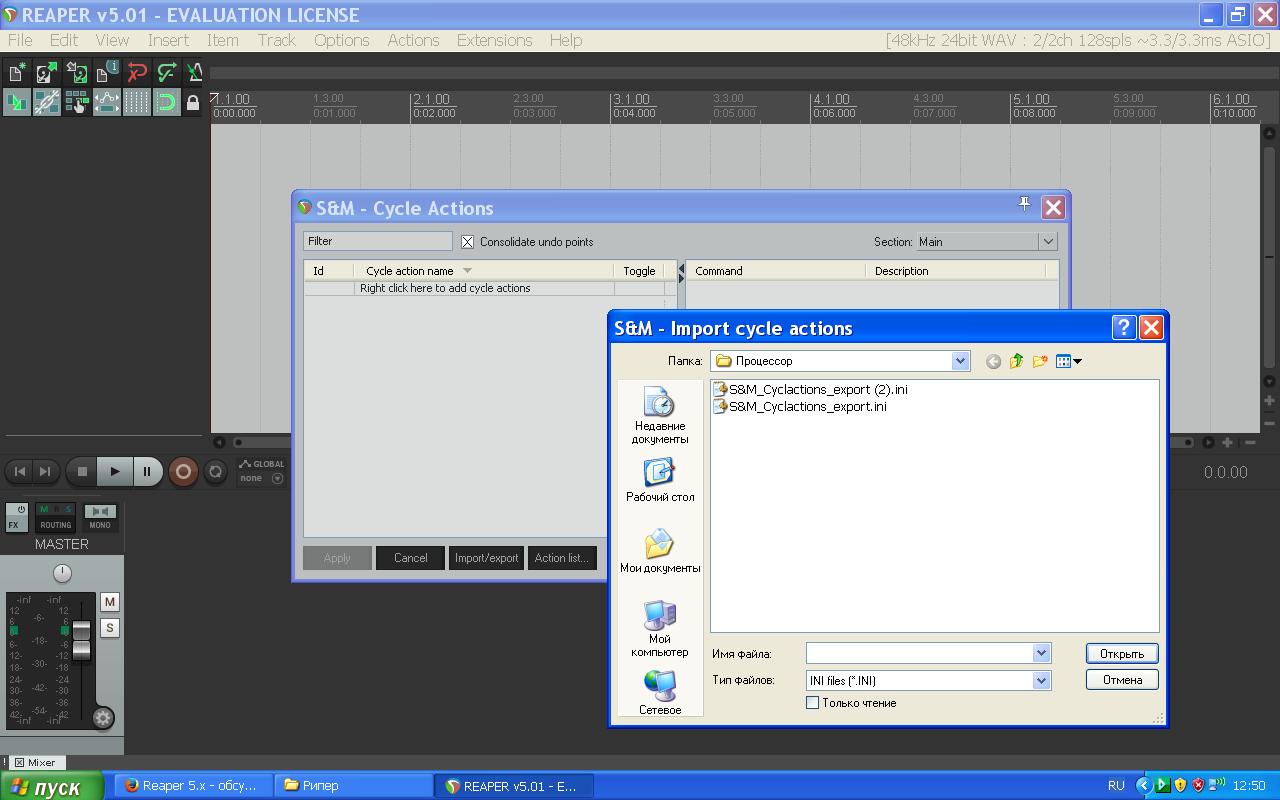Toggle envelope points move with items

coord(107,102)
